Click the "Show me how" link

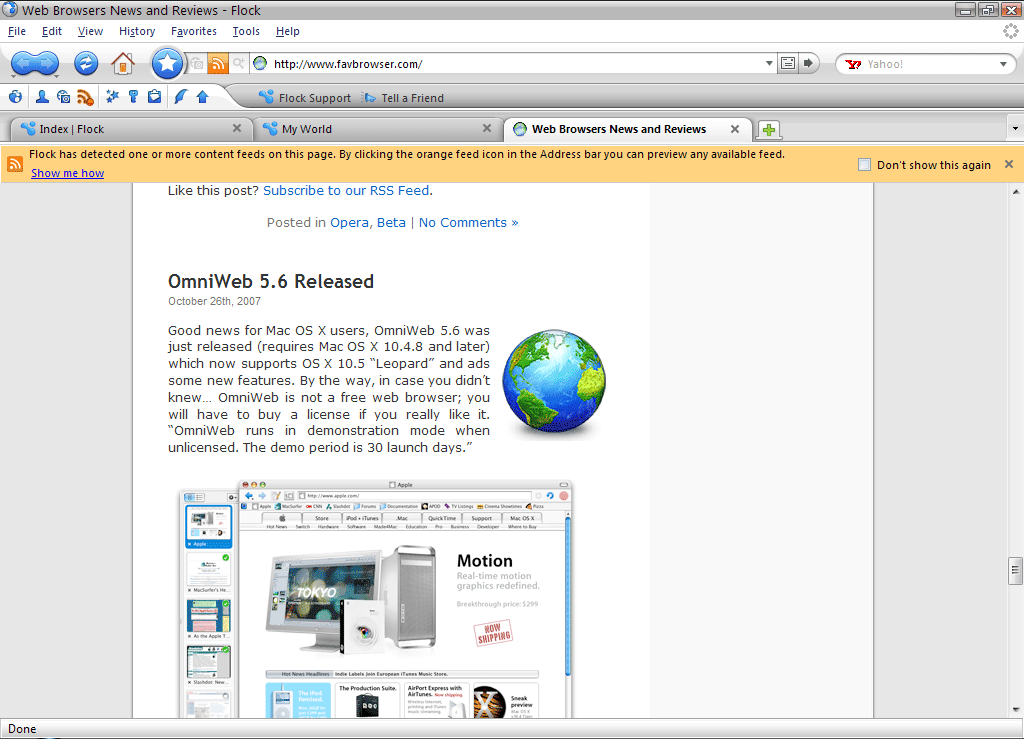[67, 173]
